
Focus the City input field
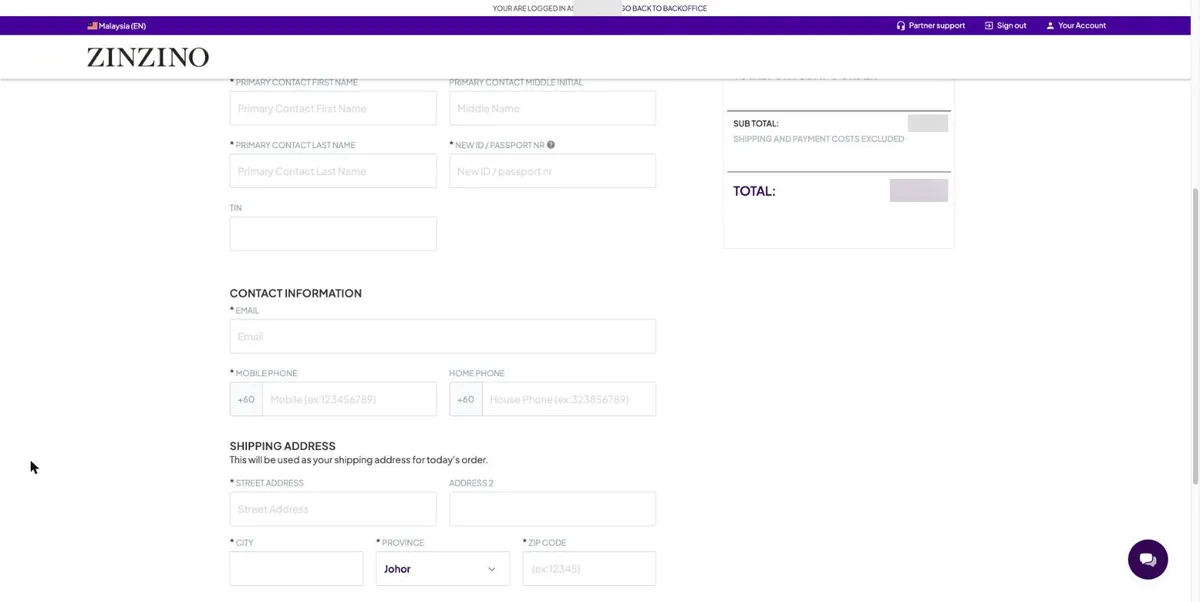tap(296, 569)
